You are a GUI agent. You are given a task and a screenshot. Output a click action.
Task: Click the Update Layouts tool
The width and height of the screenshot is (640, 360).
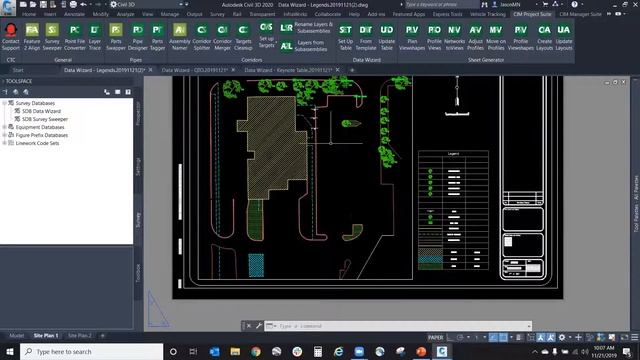point(564,37)
